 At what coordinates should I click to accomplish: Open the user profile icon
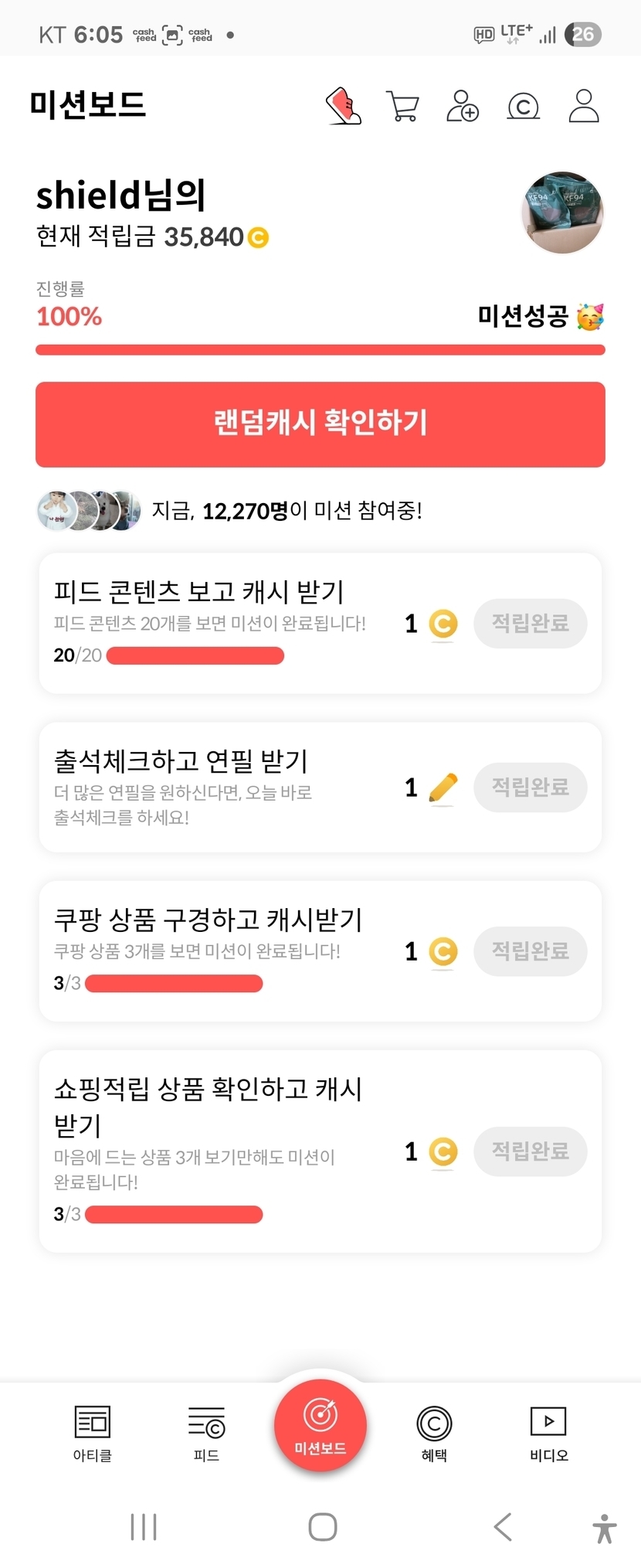[584, 106]
